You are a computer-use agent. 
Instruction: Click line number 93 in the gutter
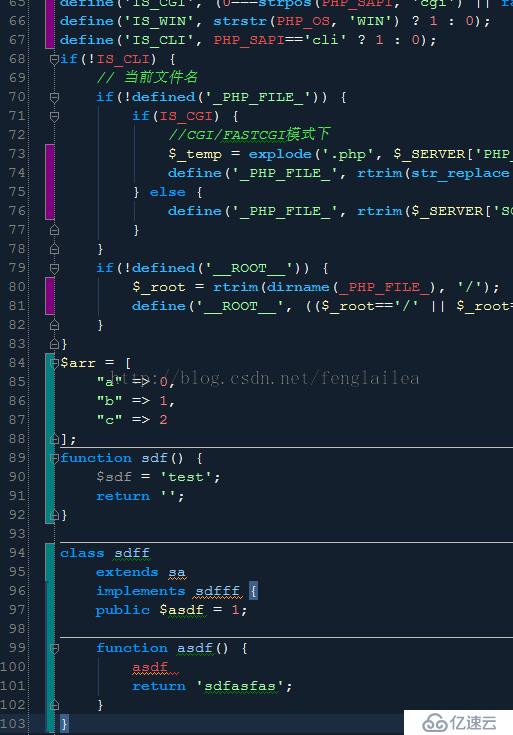click(x=17, y=534)
